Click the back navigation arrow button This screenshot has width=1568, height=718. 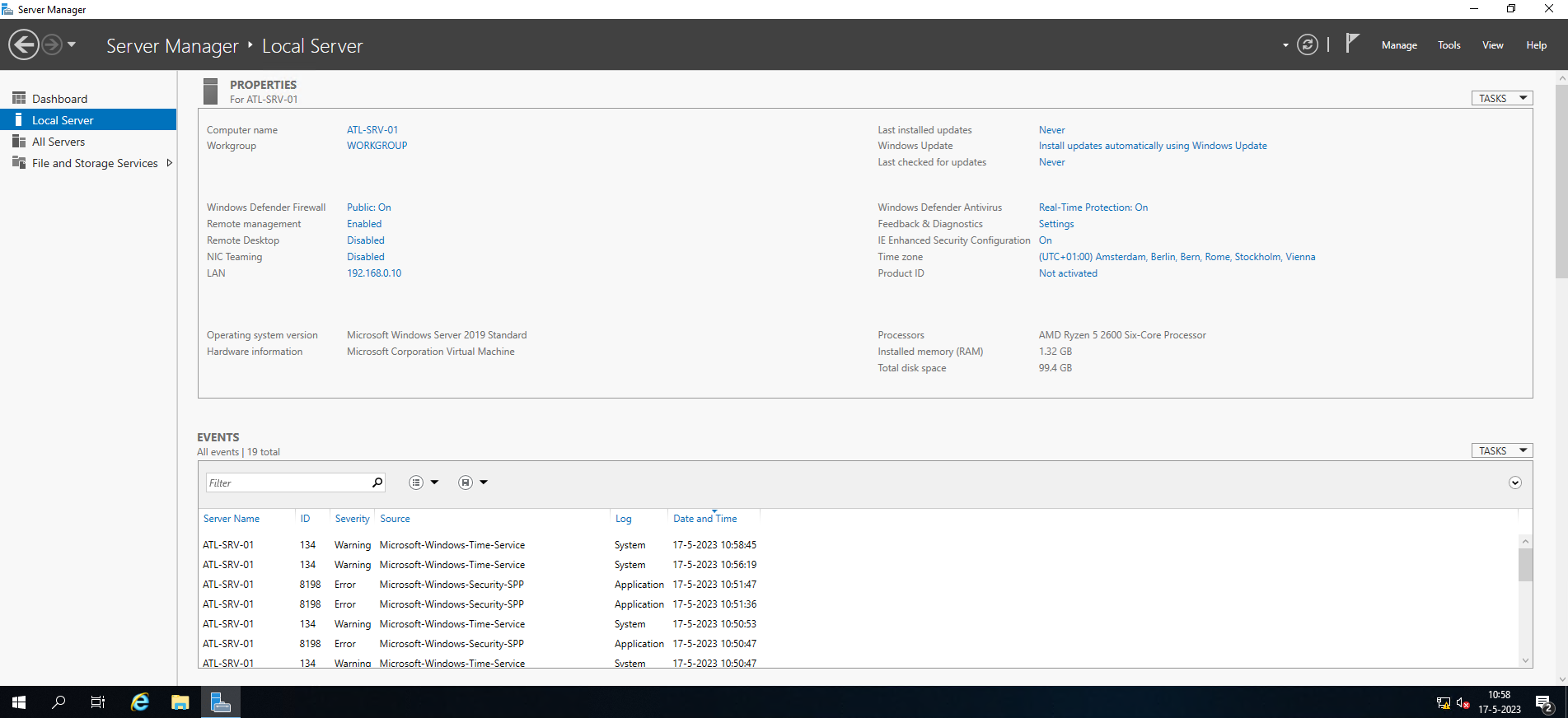point(24,44)
